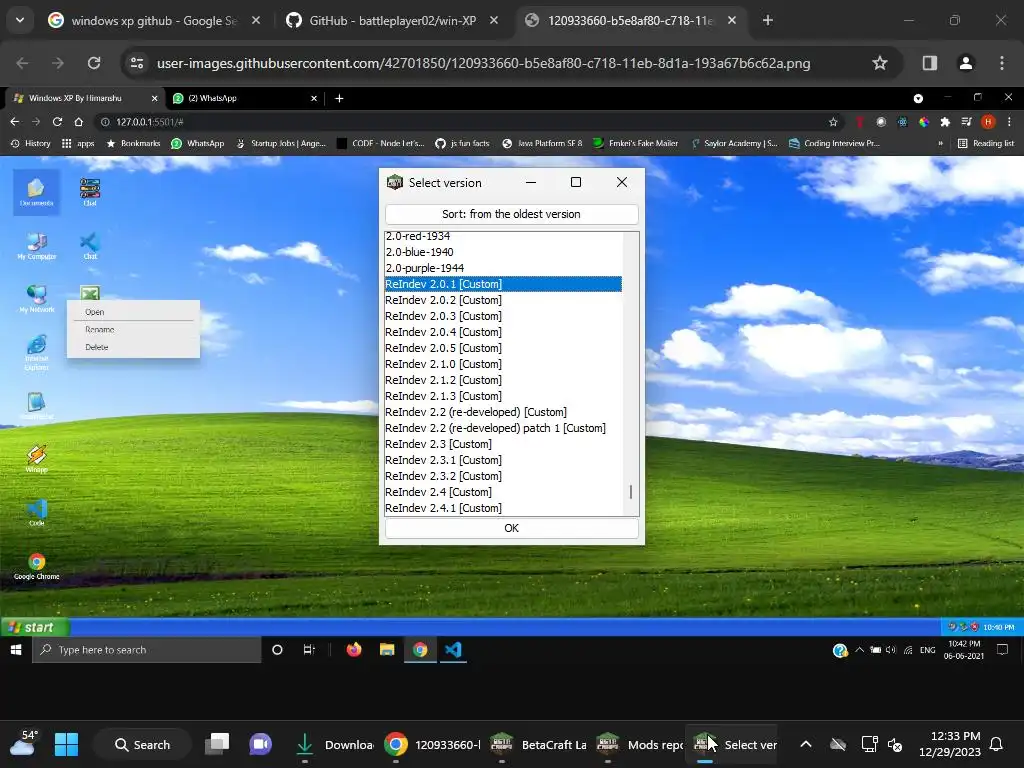Open the network display tray icon
Viewport: 1024px width, 768px height.
pos(869,744)
